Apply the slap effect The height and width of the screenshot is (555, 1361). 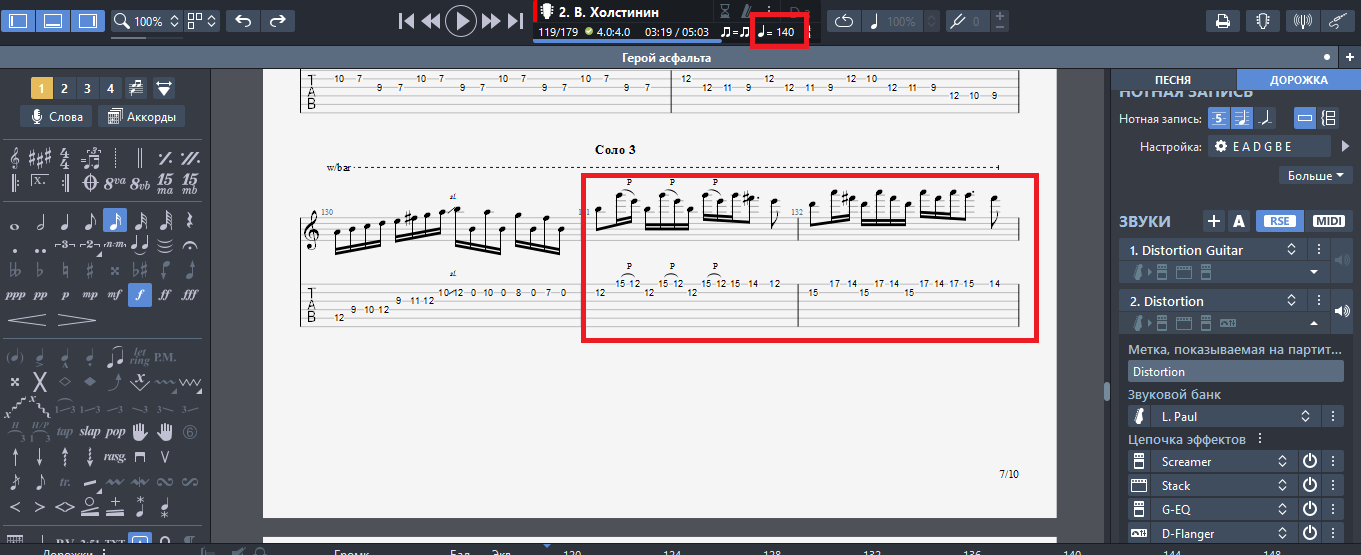[x=91, y=432]
